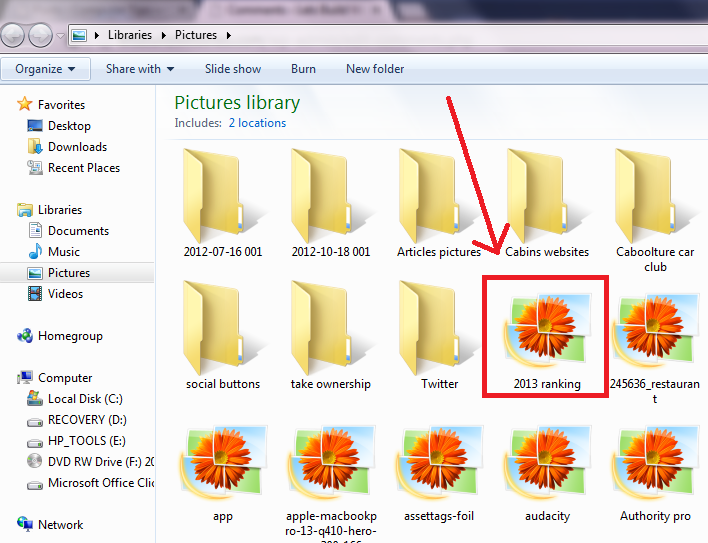The width and height of the screenshot is (708, 543).
Task: Expand the arrow after Pictures in address bar
Action: coord(229,36)
